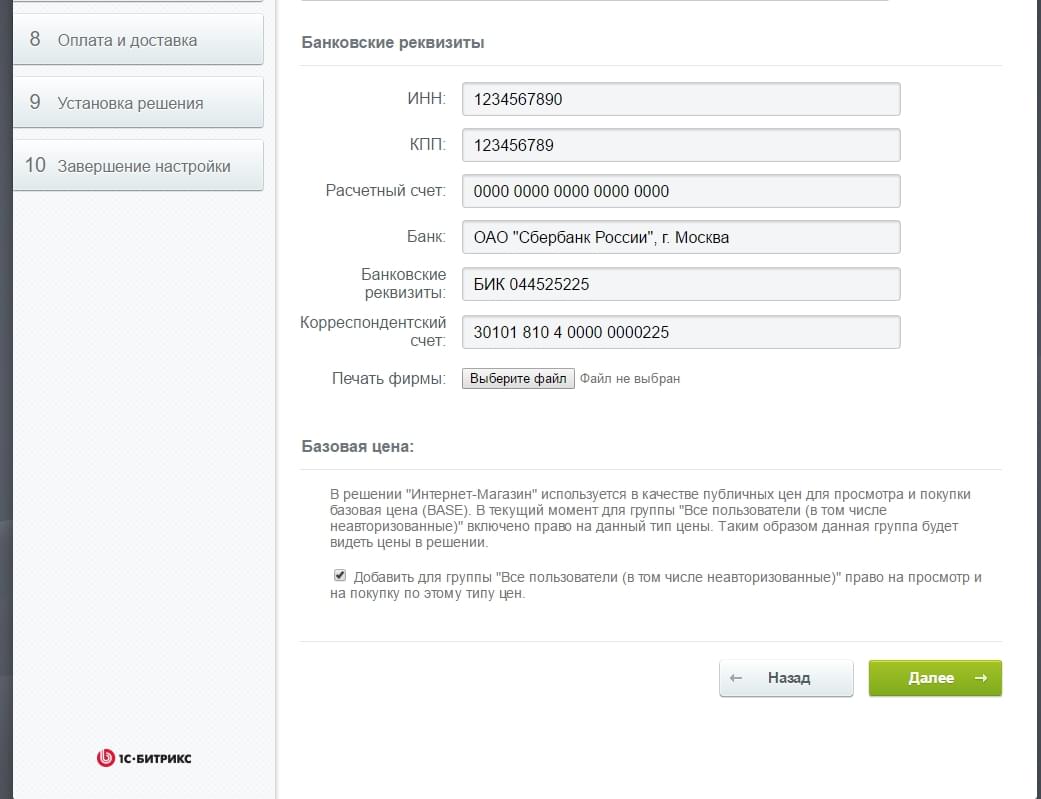Click the Добавить для группы checkbox label text
Screen dimensions: 1041x799
656,585
